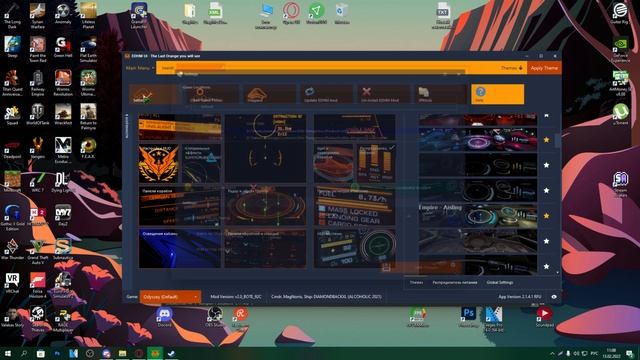Viewport: 640px width, 360px height.
Task: Open the Squad desktop shortcut
Action: tap(12, 114)
